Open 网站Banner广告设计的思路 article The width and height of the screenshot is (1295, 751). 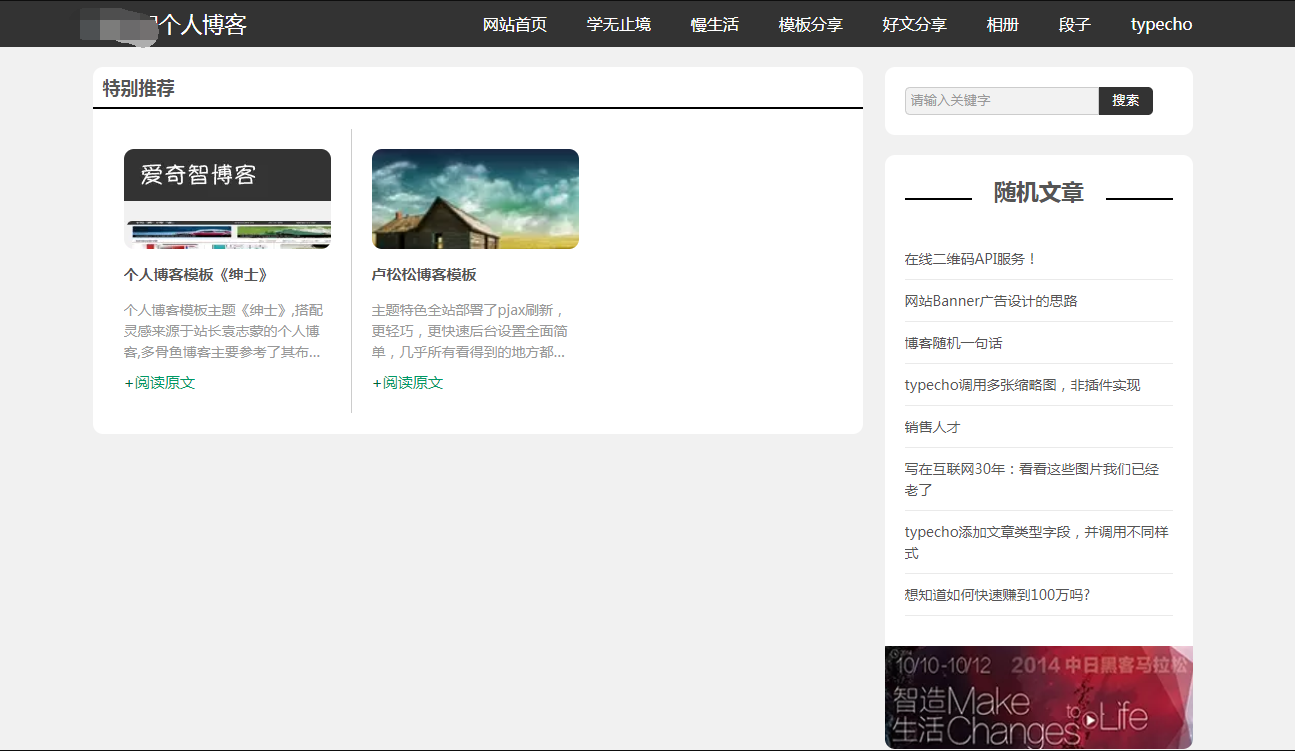click(990, 301)
